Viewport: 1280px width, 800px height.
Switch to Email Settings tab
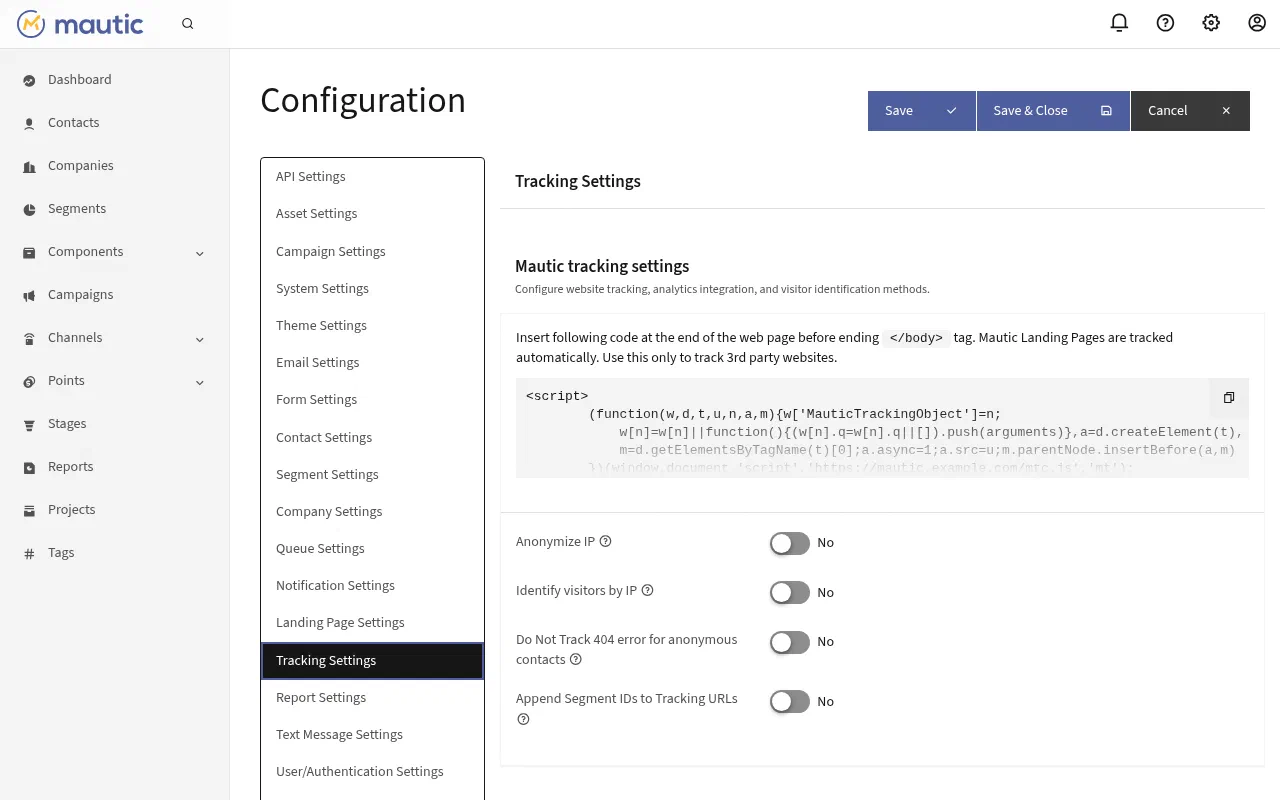tap(372, 363)
